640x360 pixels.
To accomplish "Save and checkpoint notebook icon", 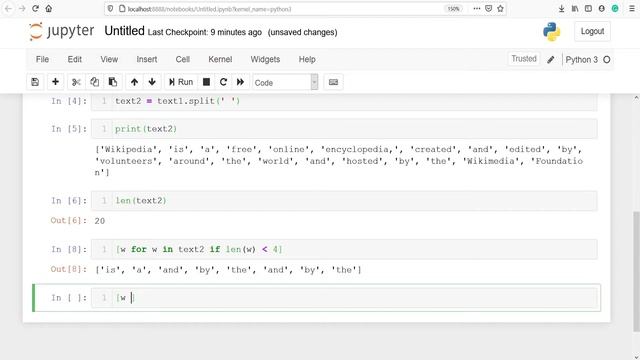I will pyautogui.click(x=35, y=82).
